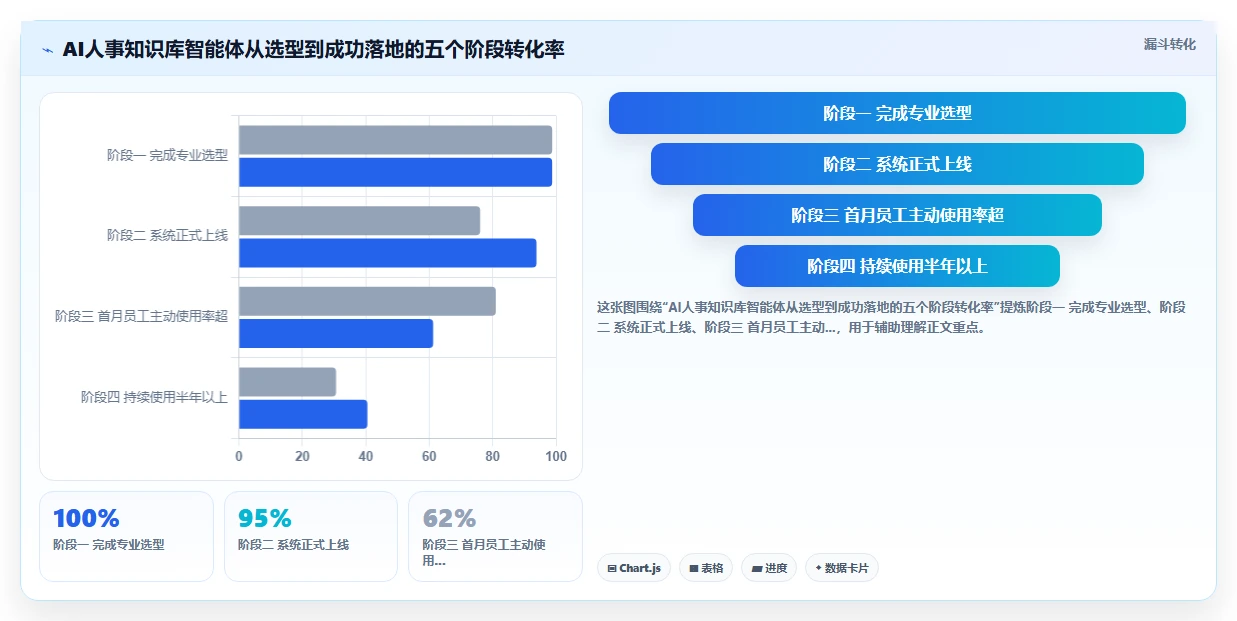Viewport: 1237px width, 621px height.
Task: Select funnel stage 阶段一 完成专业选型
Action: [897, 113]
